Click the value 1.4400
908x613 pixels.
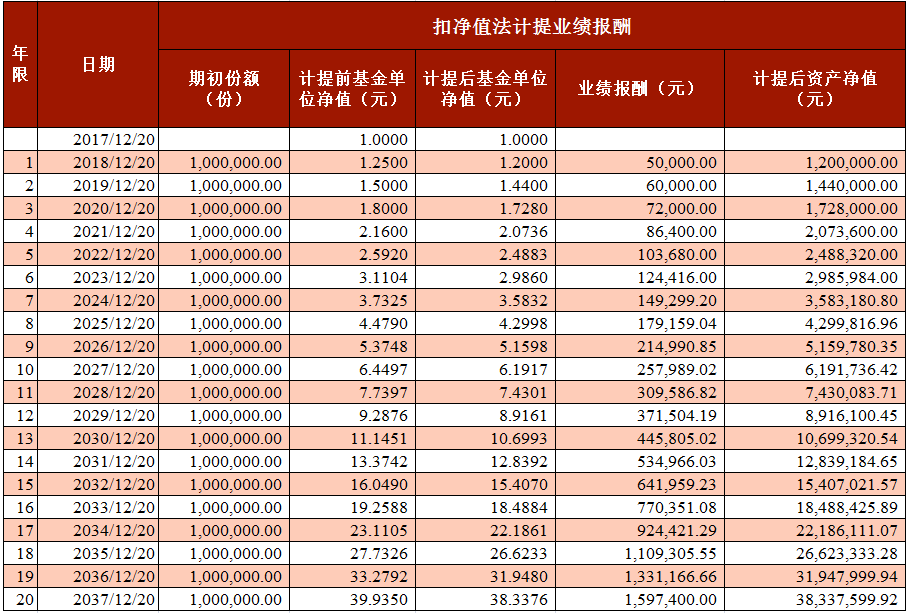485,186
